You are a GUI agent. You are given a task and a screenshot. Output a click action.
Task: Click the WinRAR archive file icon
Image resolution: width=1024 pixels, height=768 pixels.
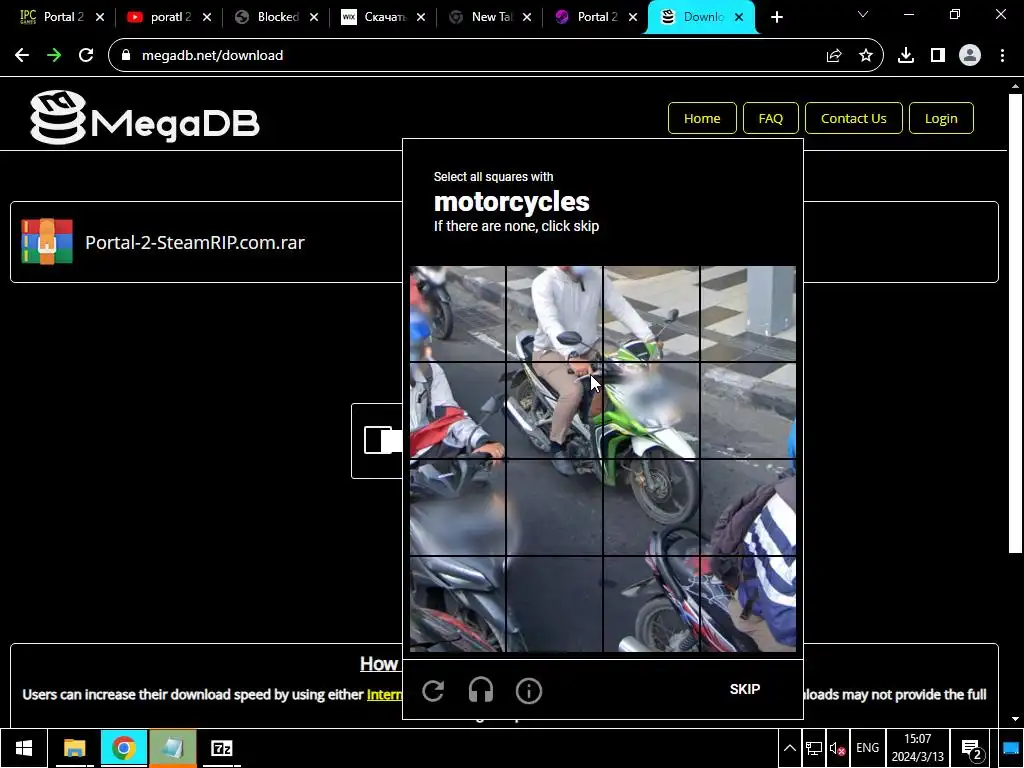[x=47, y=242]
